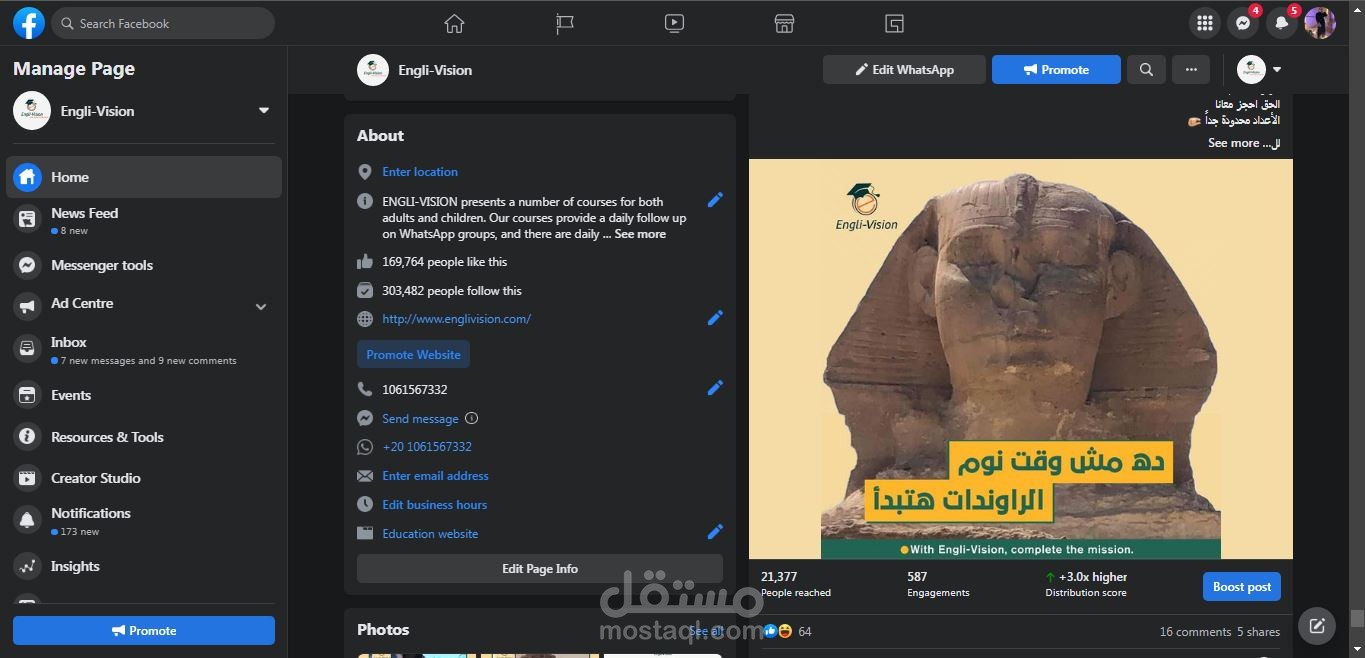Click the Engli-Vision page avatar in header
The height and width of the screenshot is (658, 1365).
coord(373,70)
